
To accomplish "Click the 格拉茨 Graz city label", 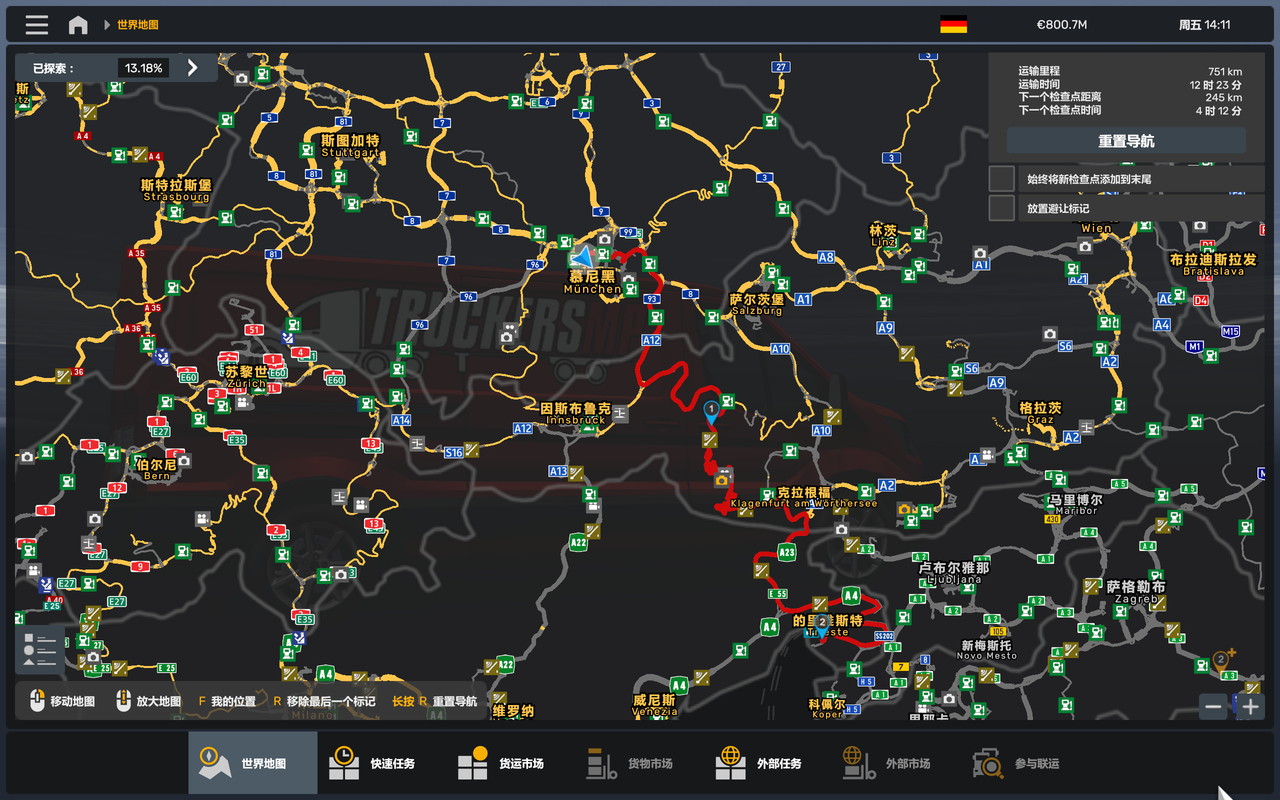I will [x=1040, y=413].
